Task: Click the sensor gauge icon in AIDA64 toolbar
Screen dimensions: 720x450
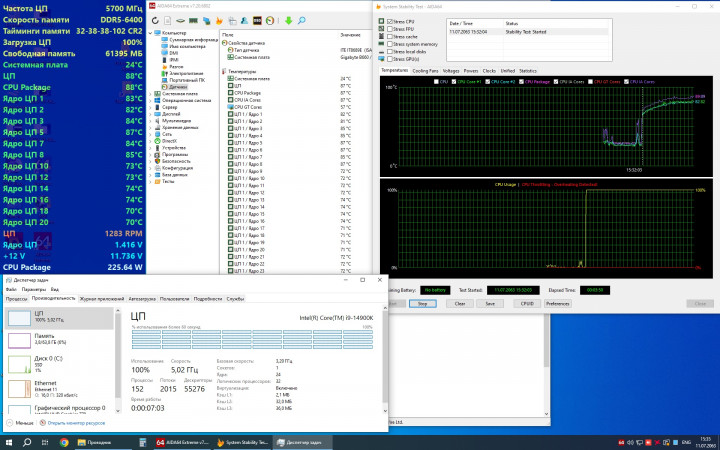Action: point(270,21)
